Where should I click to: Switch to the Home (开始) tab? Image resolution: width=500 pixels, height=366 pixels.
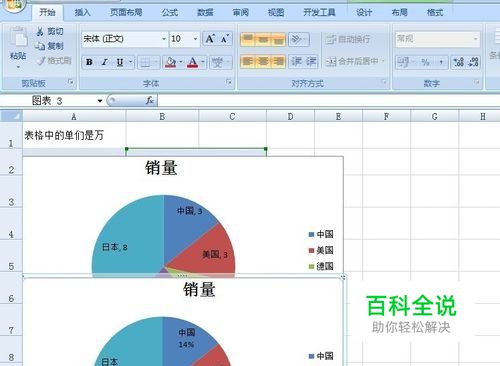click(x=47, y=12)
